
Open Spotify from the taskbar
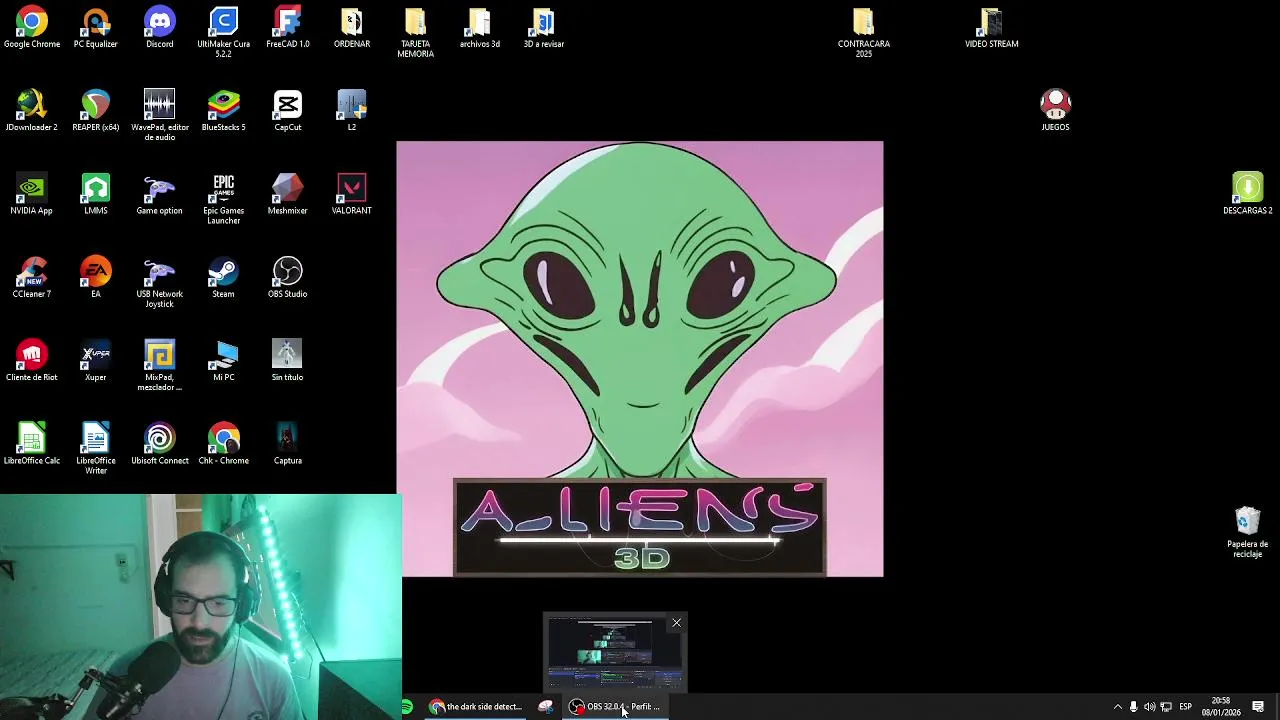406,706
